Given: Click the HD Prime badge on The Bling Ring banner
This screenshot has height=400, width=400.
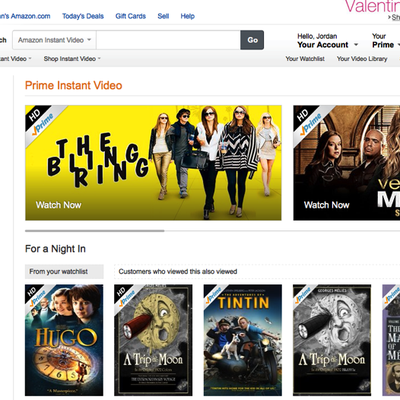Looking at the screenshot, I should point(41,122).
